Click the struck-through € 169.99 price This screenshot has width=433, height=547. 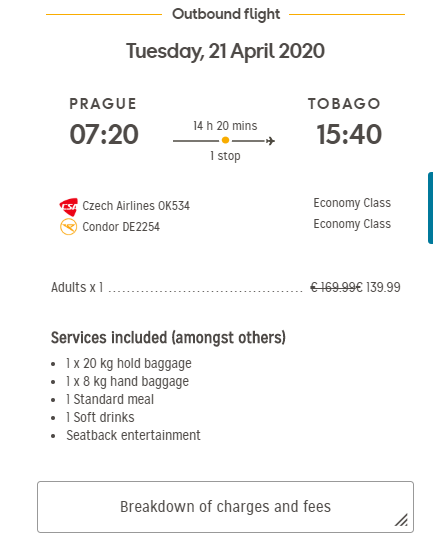coord(334,287)
